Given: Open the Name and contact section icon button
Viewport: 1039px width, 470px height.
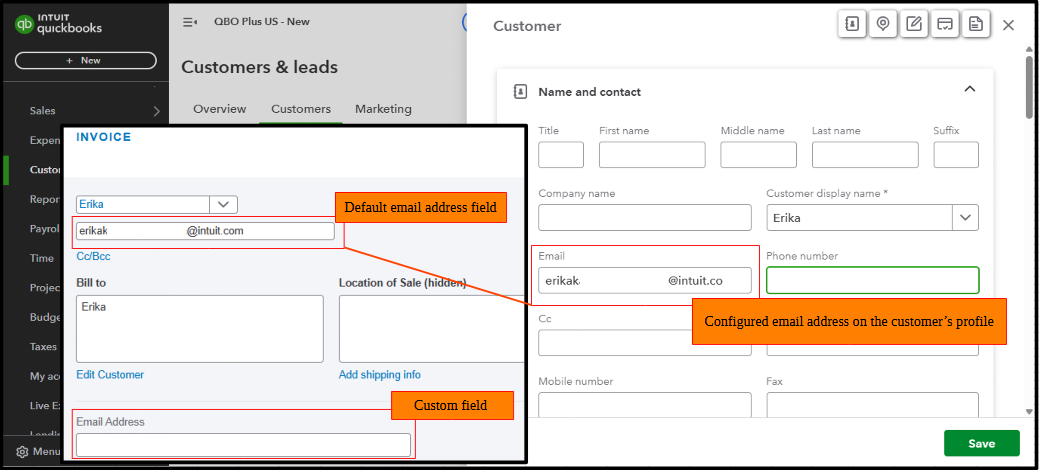Looking at the screenshot, I should click(x=853, y=24).
